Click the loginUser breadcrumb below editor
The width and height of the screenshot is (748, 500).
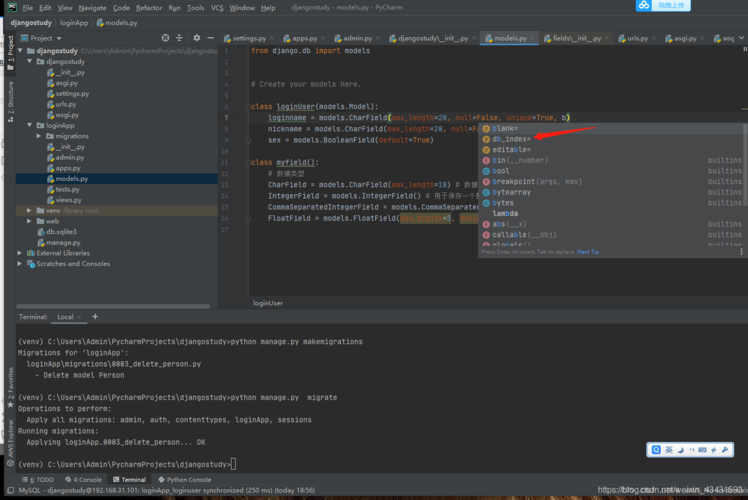[268, 303]
